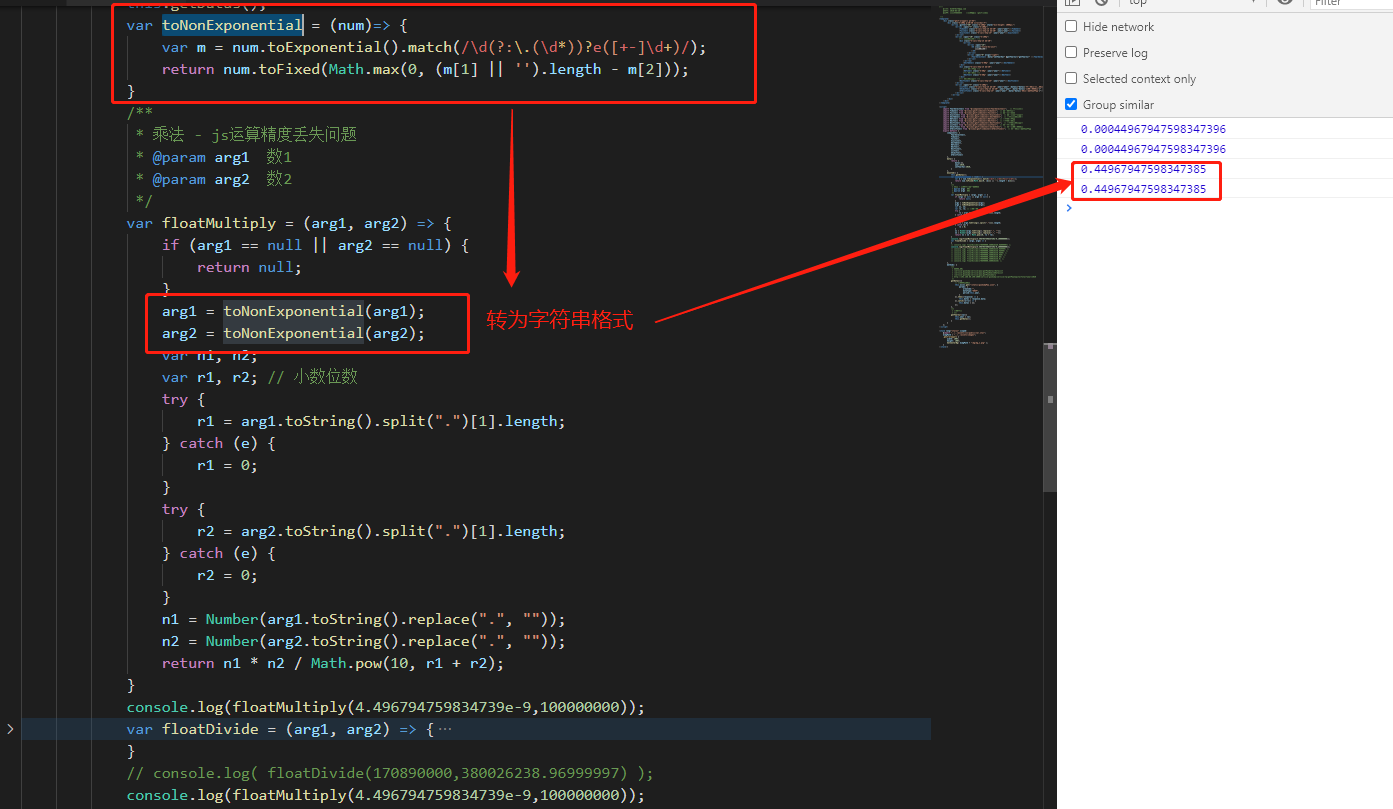The width and height of the screenshot is (1393, 809).
Task: Toggle the console sidebar icon
Action: tap(1072, 2)
